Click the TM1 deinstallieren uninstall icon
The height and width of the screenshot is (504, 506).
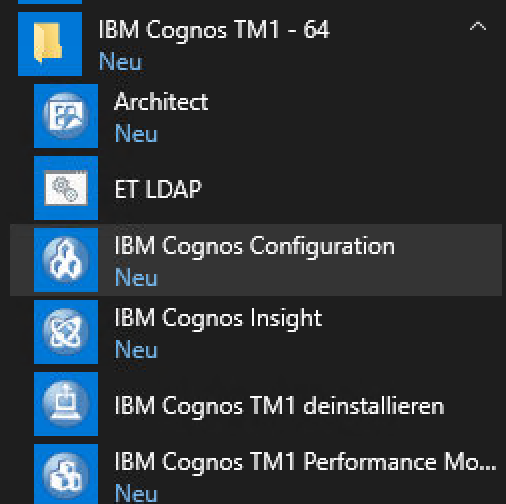coord(66,404)
